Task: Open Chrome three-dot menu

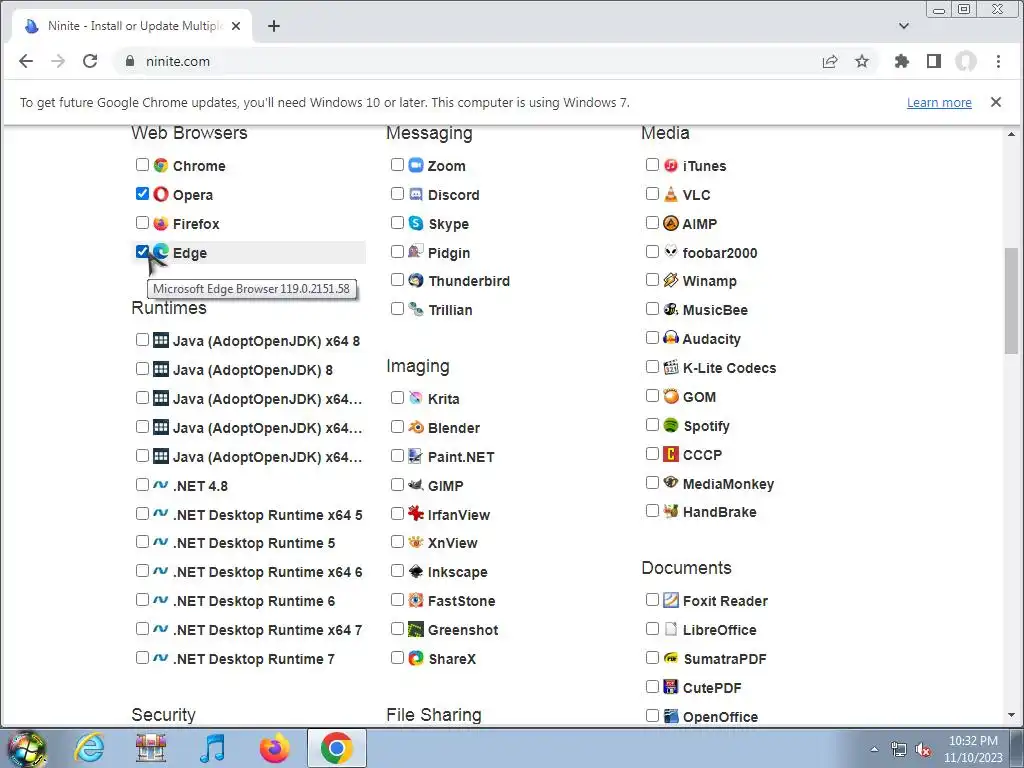Action: (998, 61)
